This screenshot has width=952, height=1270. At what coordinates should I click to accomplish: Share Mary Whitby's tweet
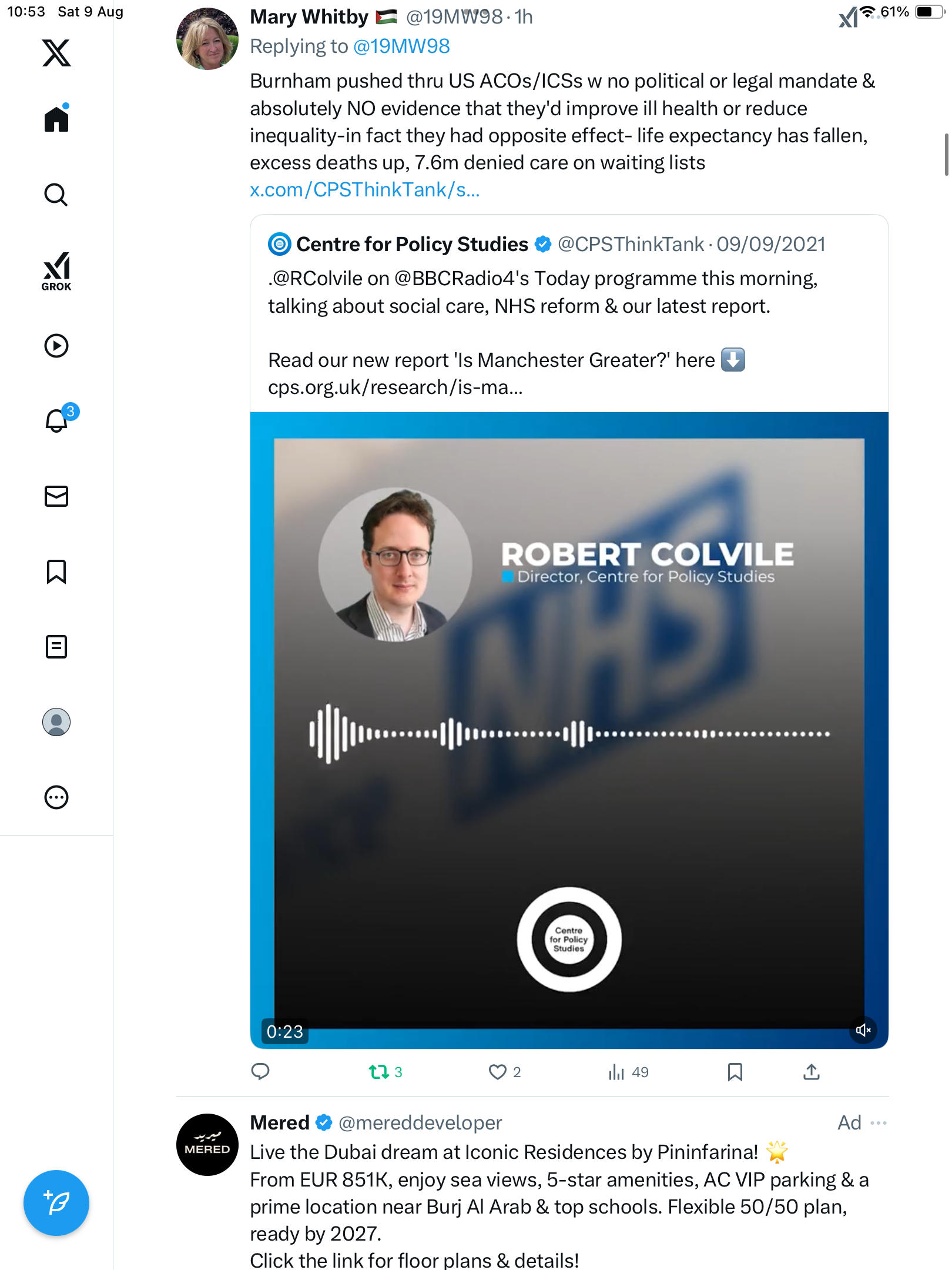(x=811, y=1072)
